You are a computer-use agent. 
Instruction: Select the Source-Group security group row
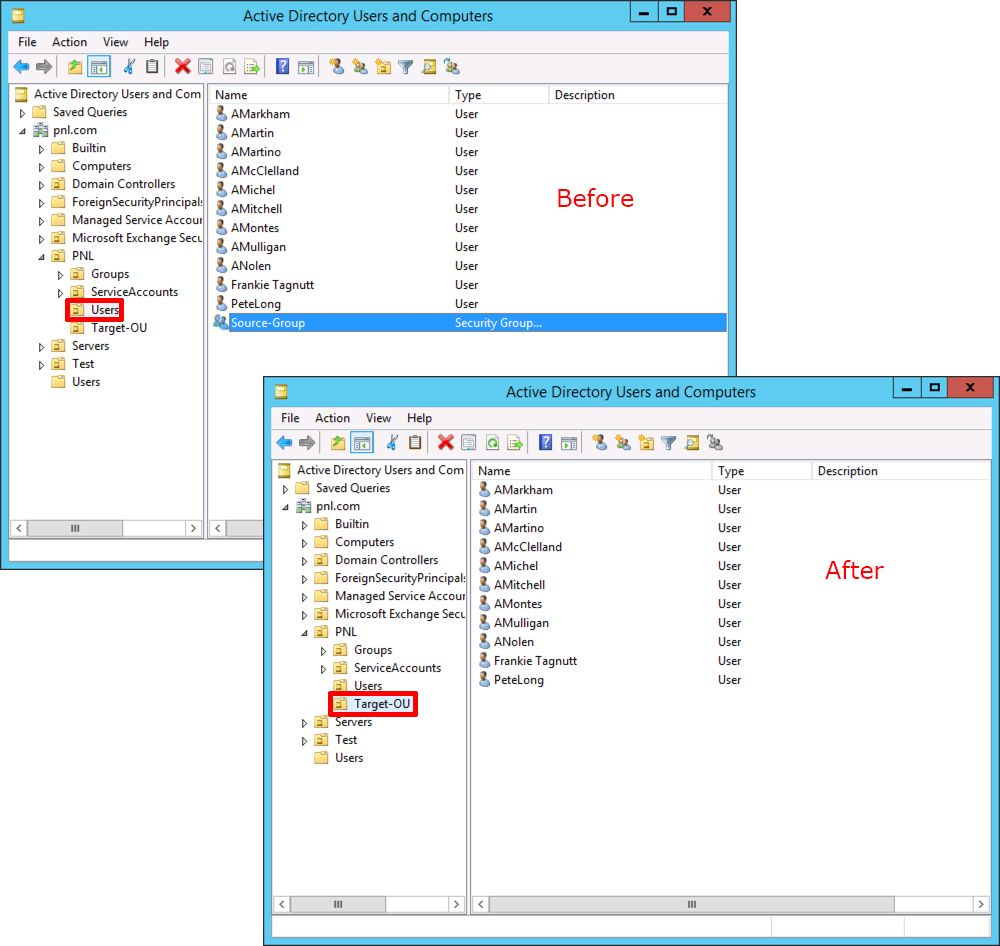(x=268, y=323)
